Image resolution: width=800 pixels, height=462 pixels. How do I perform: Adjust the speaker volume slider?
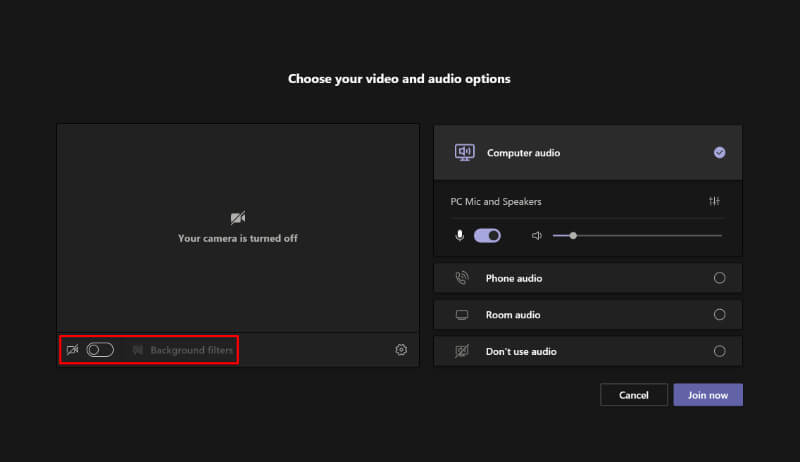point(637,236)
